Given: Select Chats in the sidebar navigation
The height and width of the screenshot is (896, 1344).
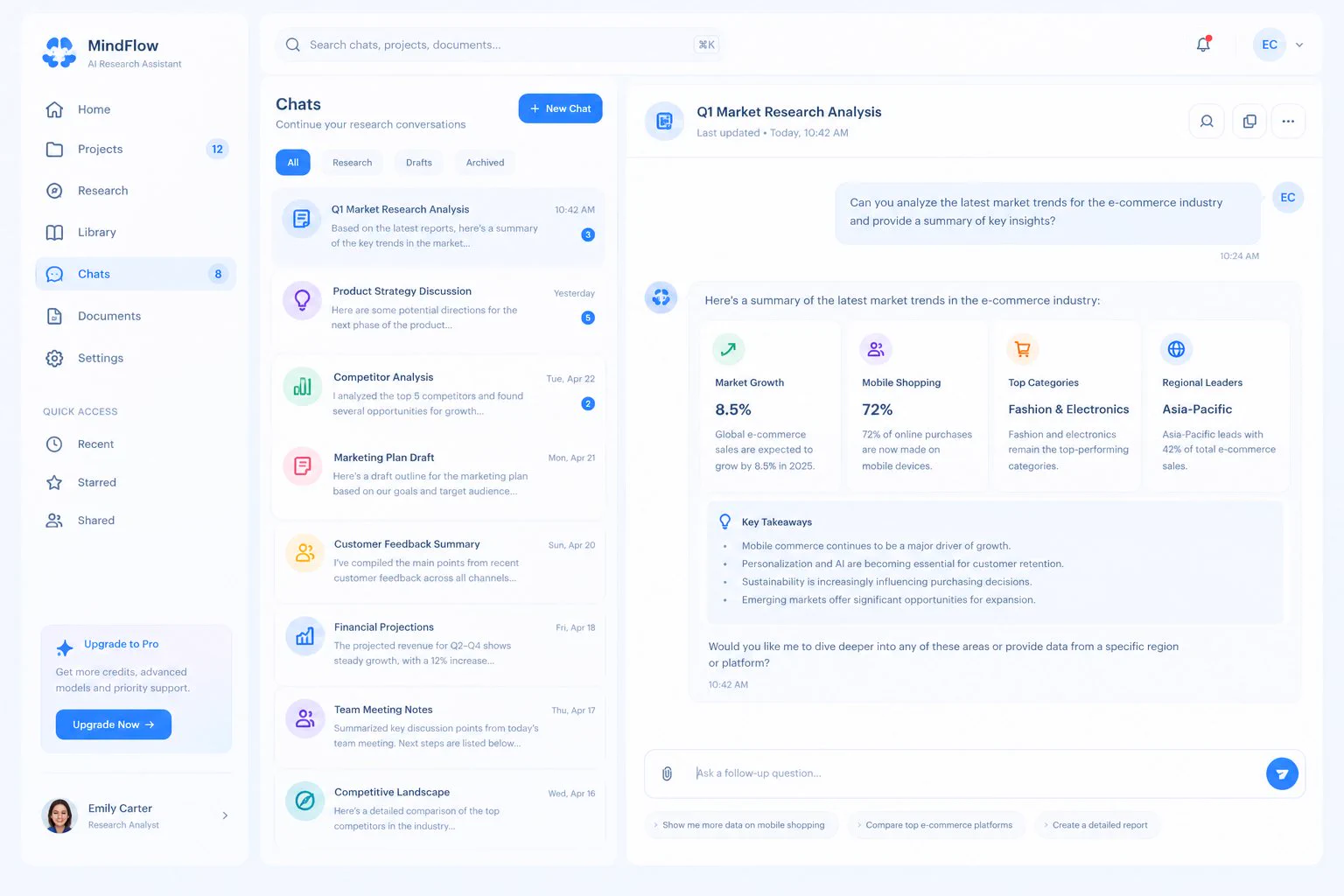Looking at the screenshot, I should [136, 274].
